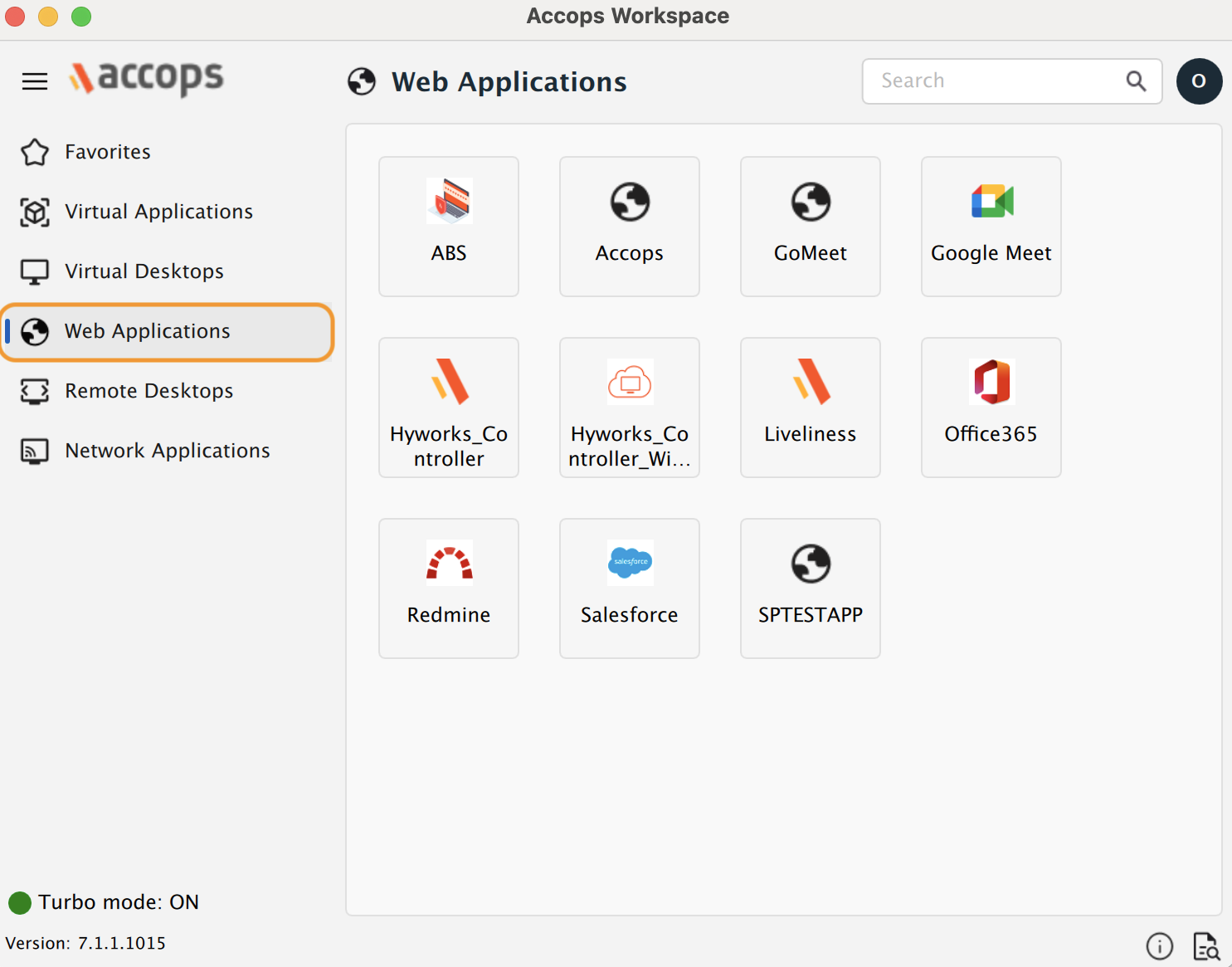1232x967 pixels.
Task: Launch the Redmine web app
Action: point(449,588)
